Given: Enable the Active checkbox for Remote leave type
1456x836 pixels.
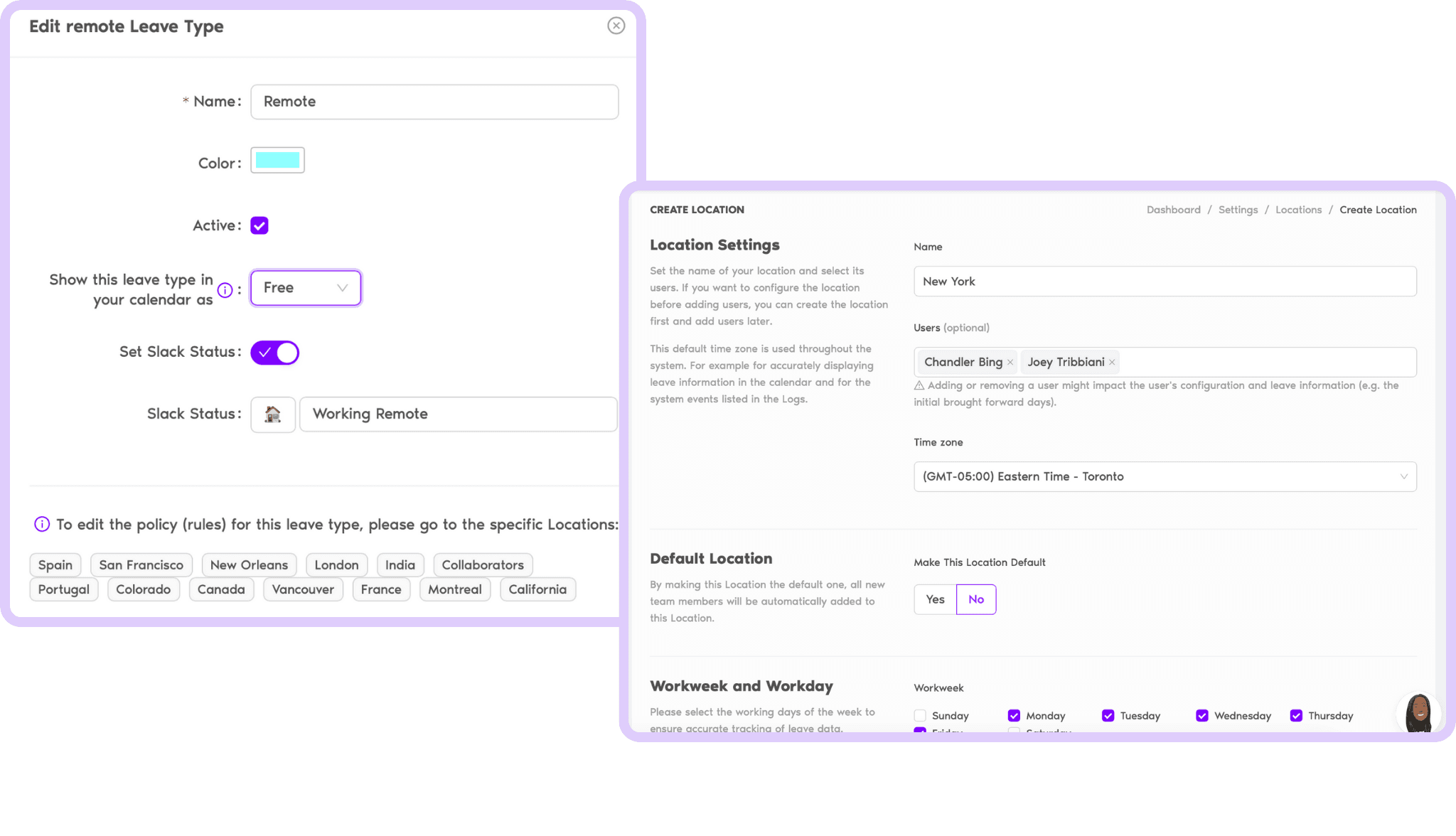Looking at the screenshot, I should click(x=259, y=225).
